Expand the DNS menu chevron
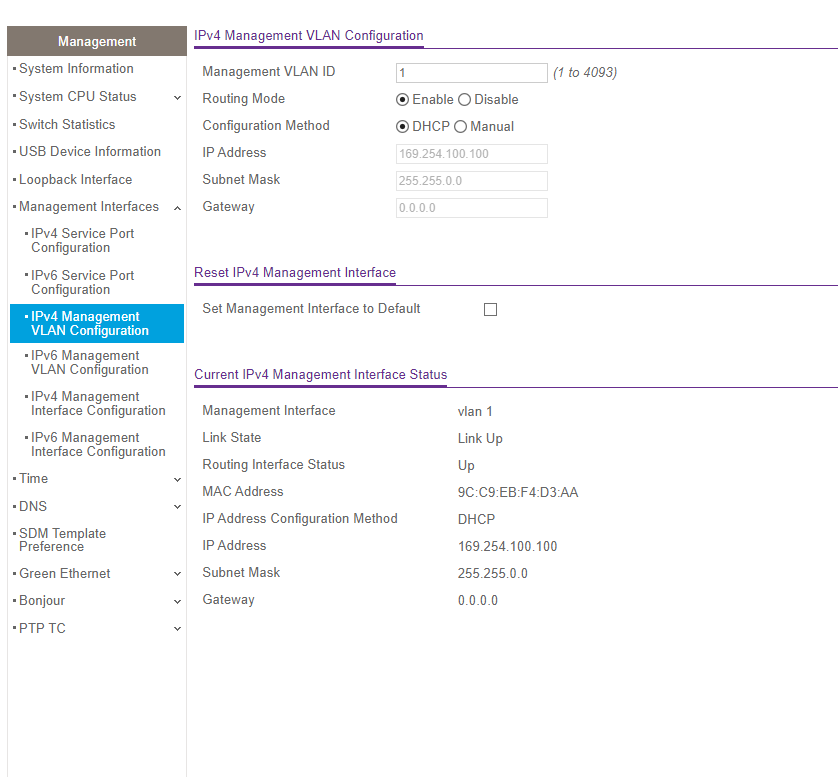The height and width of the screenshot is (777, 838). tap(177, 507)
